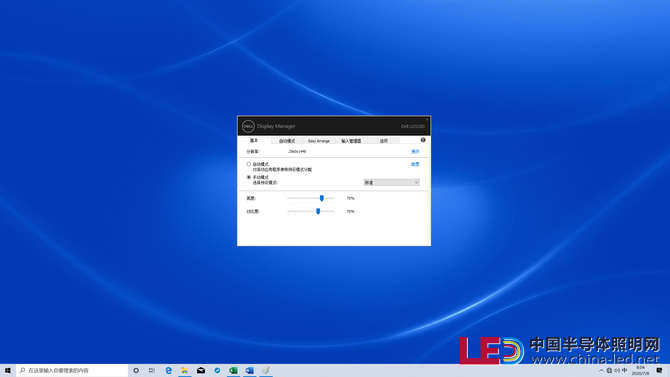Click the brightness slider handle

click(x=322, y=198)
